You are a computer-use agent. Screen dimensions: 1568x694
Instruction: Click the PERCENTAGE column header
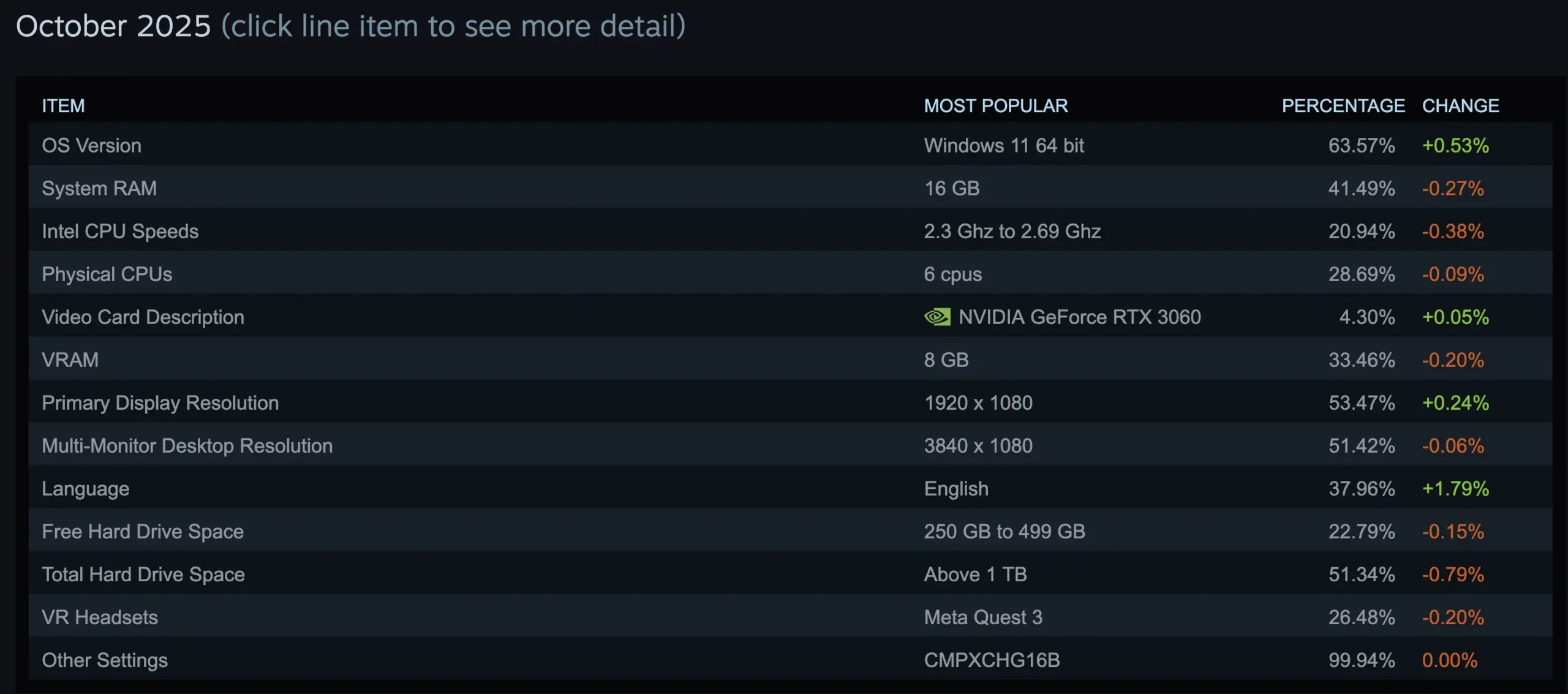(1343, 105)
